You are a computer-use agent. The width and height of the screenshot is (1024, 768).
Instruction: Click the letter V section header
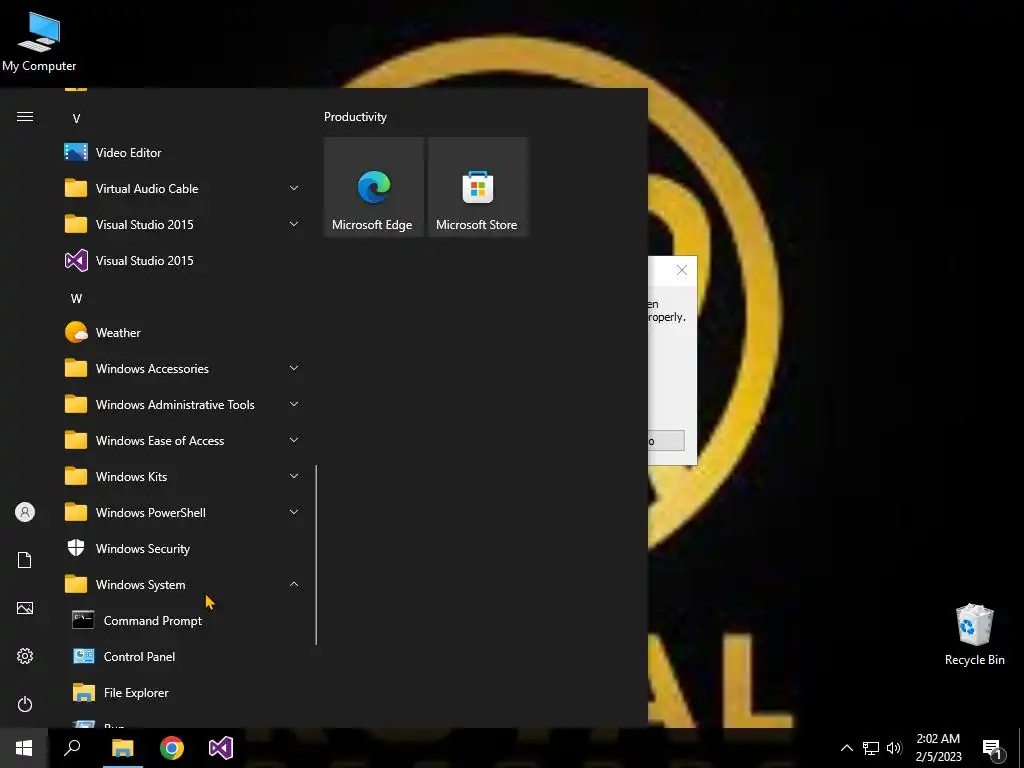point(76,119)
